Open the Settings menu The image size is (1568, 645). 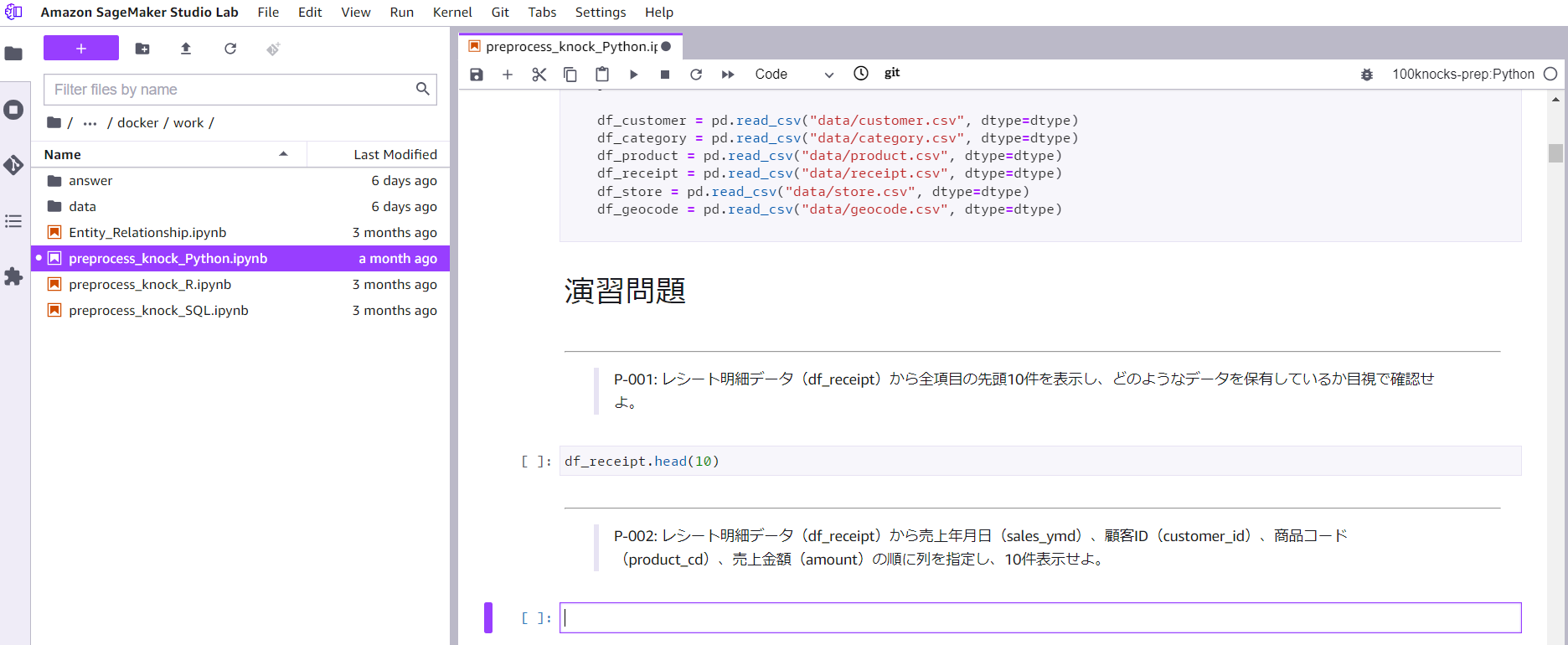[600, 13]
